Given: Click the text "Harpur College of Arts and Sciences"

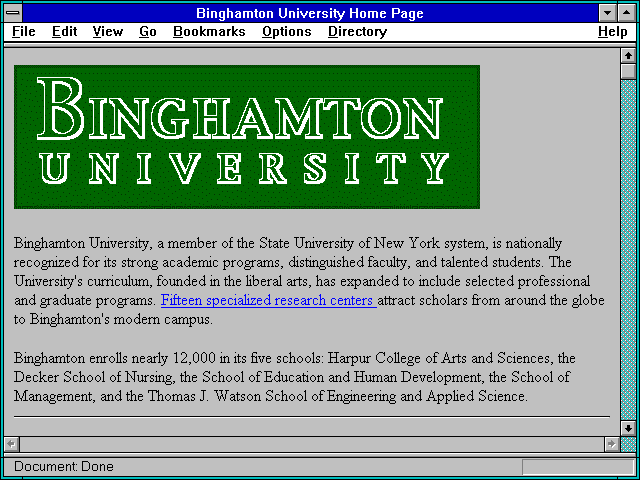Looking at the screenshot, I should click(x=438, y=358).
